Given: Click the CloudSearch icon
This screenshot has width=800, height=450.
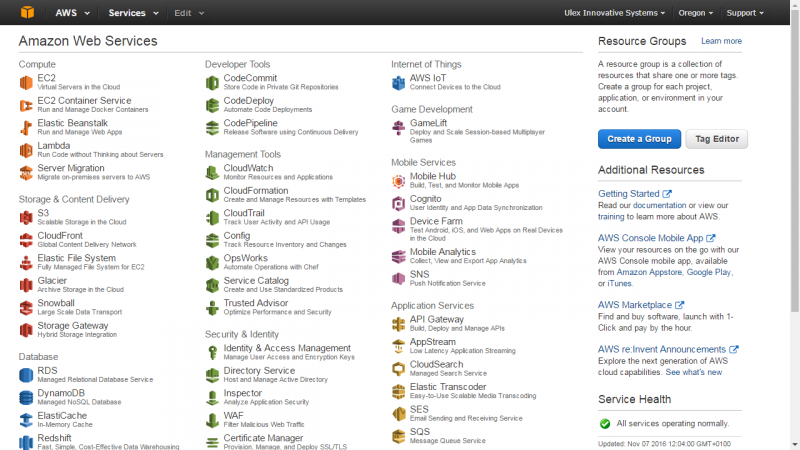Looking at the screenshot, I should [398, 369].
